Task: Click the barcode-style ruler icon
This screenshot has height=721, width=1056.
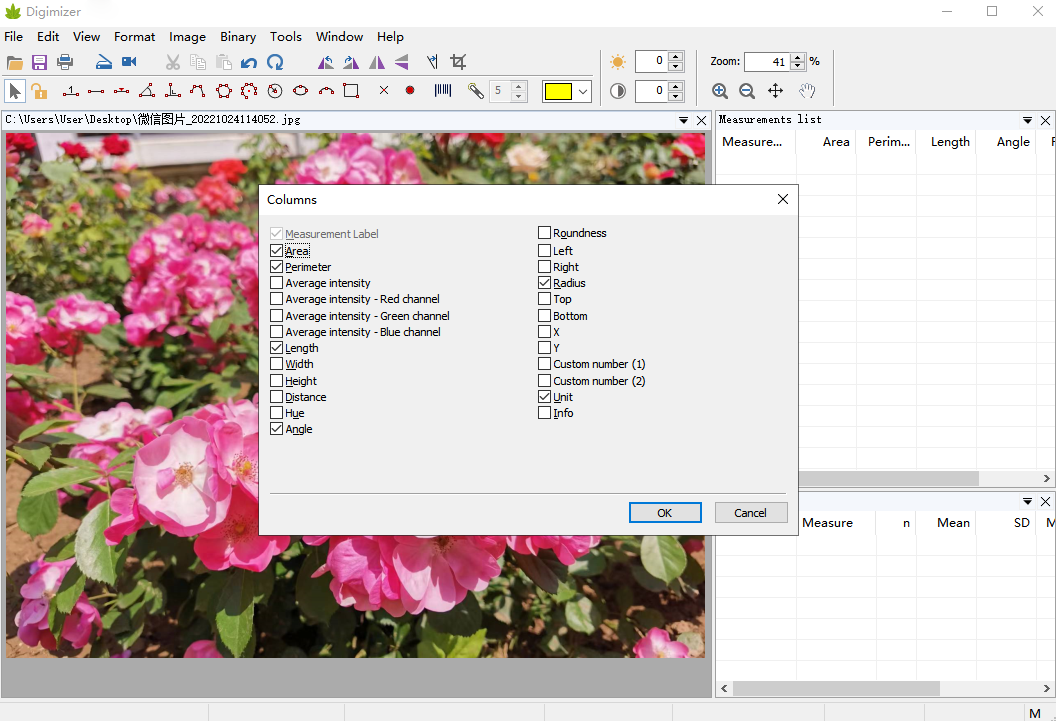Action: coord(442,90)
